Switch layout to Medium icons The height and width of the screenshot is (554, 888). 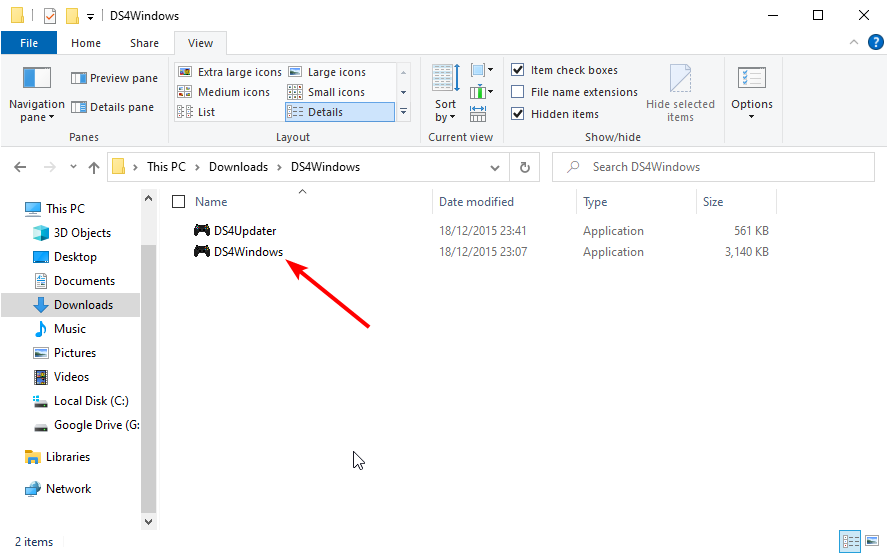[224, 92]
